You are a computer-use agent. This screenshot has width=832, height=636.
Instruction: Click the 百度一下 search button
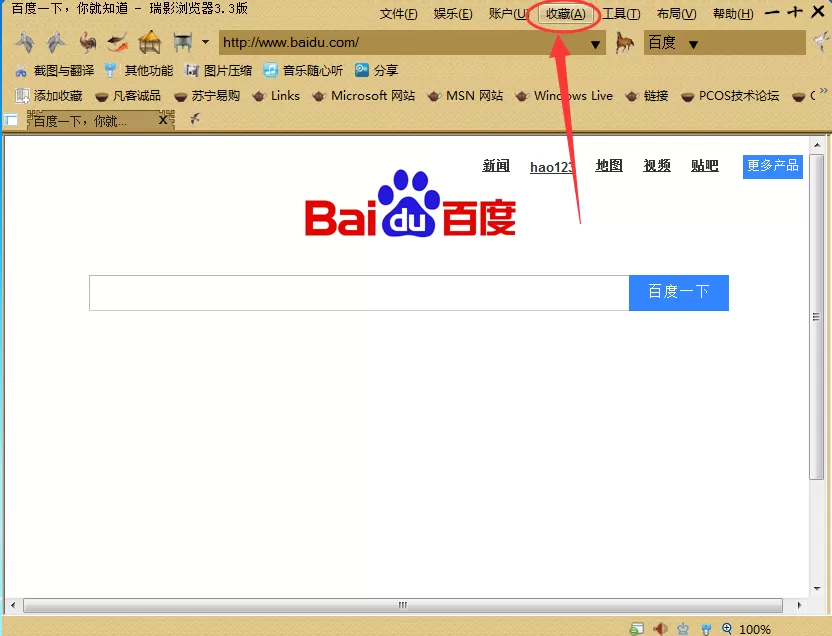679,293
